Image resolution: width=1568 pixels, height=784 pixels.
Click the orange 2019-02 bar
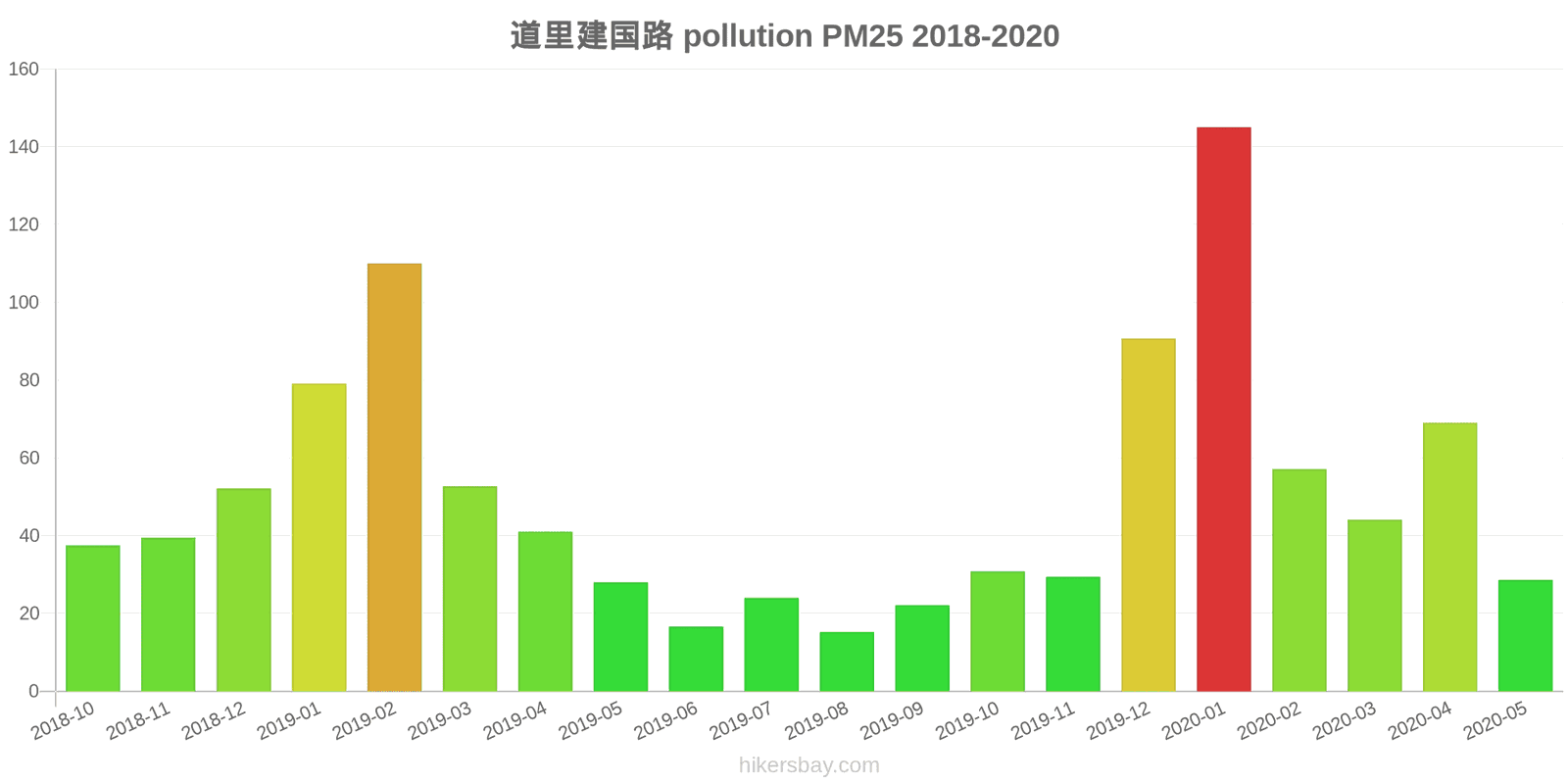pyautogui.click(x=394, y=477)
